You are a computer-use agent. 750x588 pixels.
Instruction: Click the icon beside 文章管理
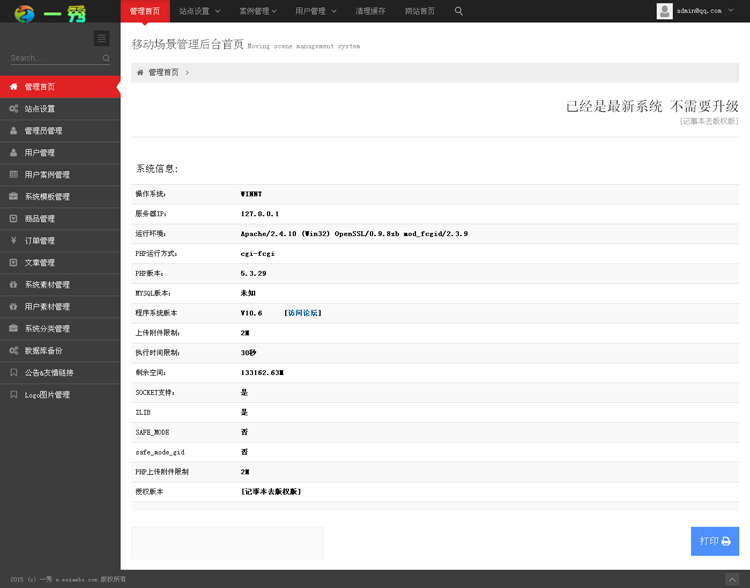click(14, 263)
